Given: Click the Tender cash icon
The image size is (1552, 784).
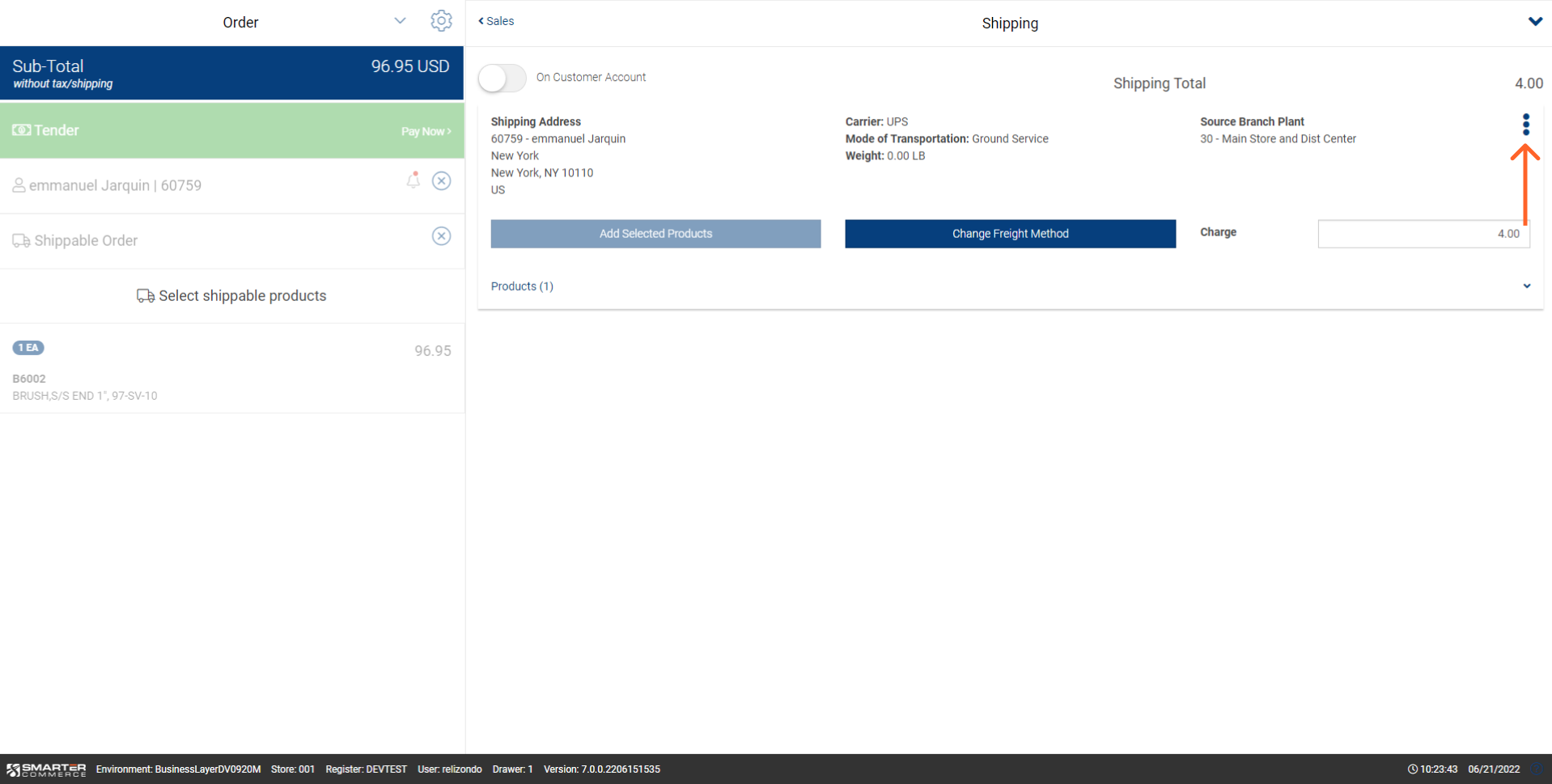Looking at the screenshot, I should [22, 130].
